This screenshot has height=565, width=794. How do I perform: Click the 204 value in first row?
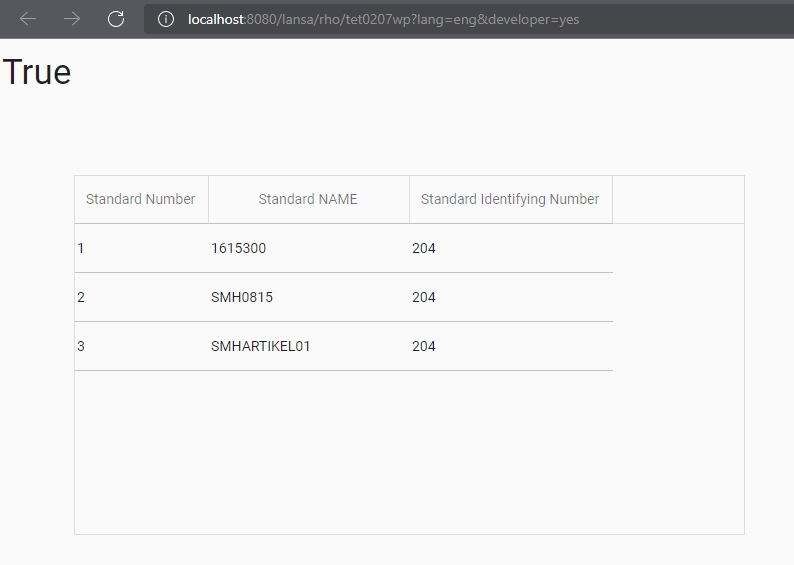(x=423, y=248)
